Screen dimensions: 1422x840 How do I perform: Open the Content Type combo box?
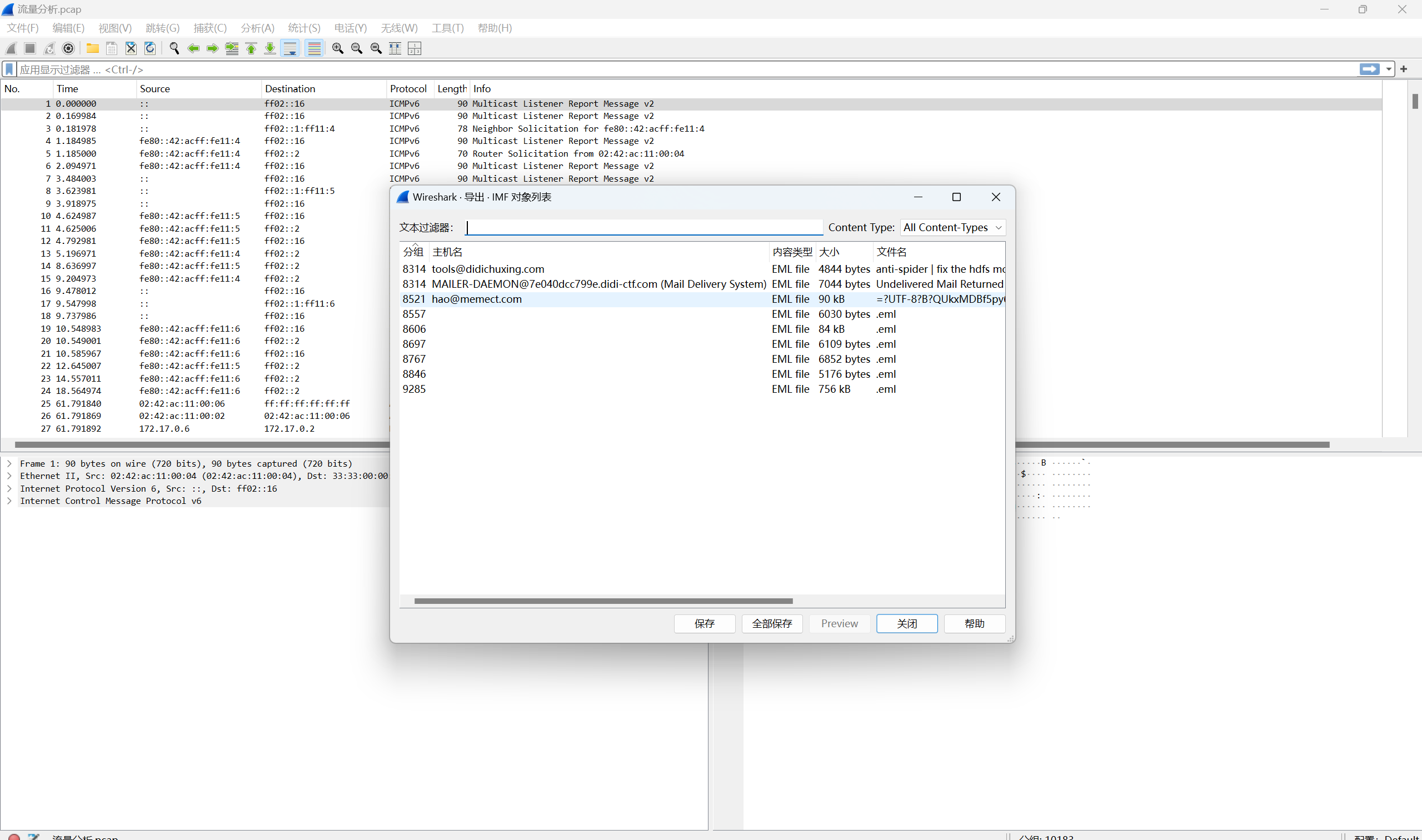952,228
